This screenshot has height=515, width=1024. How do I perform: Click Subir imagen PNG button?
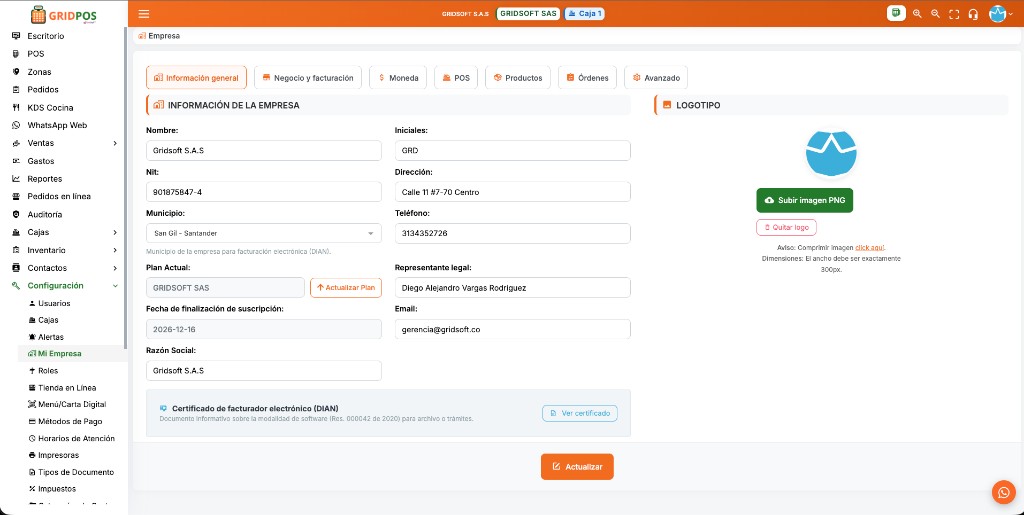point(805,200)
